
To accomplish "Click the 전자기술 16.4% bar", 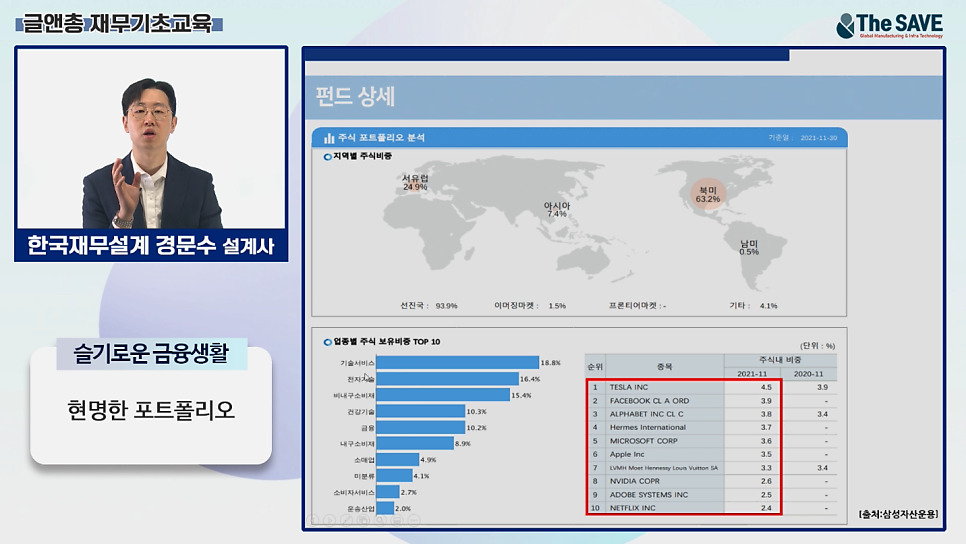I will (x=447, y=379).
